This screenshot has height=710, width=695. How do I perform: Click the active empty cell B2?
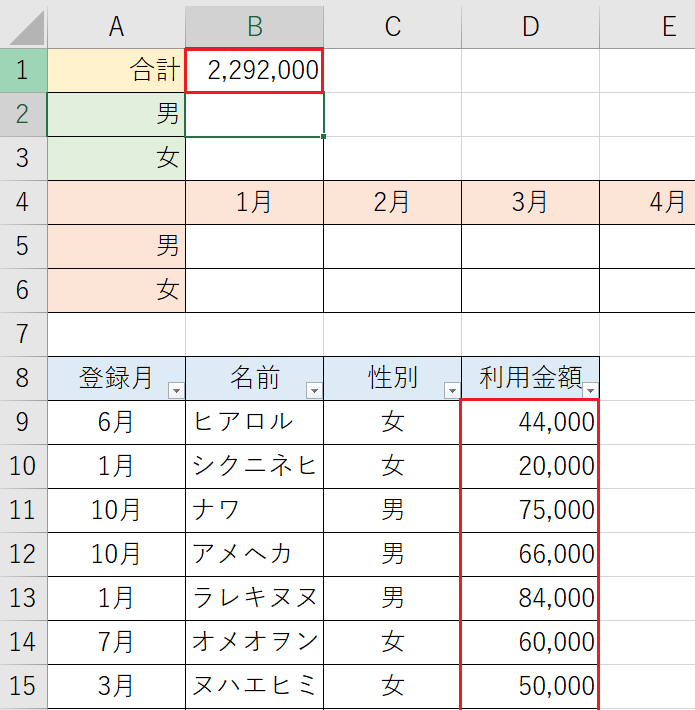(x=254, y=114)
